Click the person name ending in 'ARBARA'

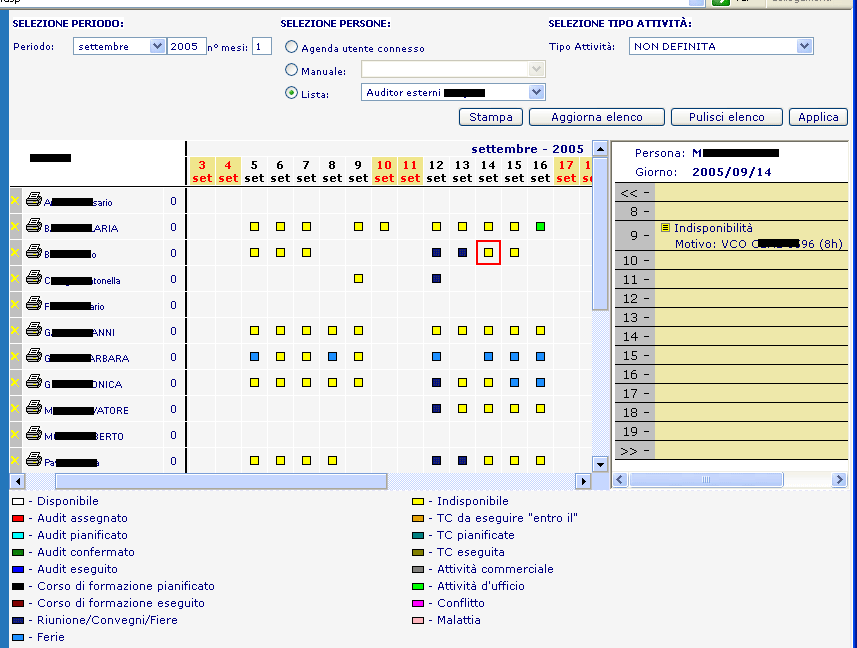(x=86, y=358)
